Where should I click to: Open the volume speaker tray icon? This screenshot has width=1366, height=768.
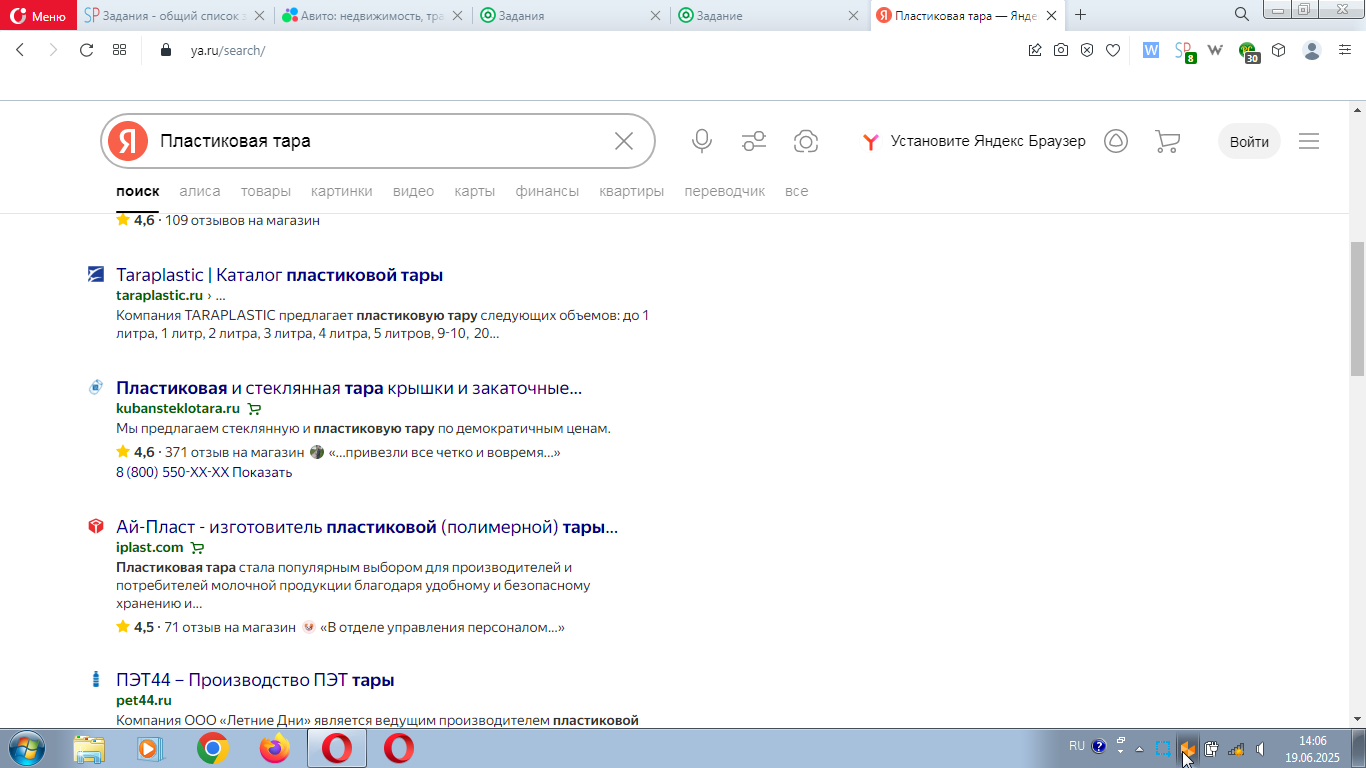pos(1260,748)
